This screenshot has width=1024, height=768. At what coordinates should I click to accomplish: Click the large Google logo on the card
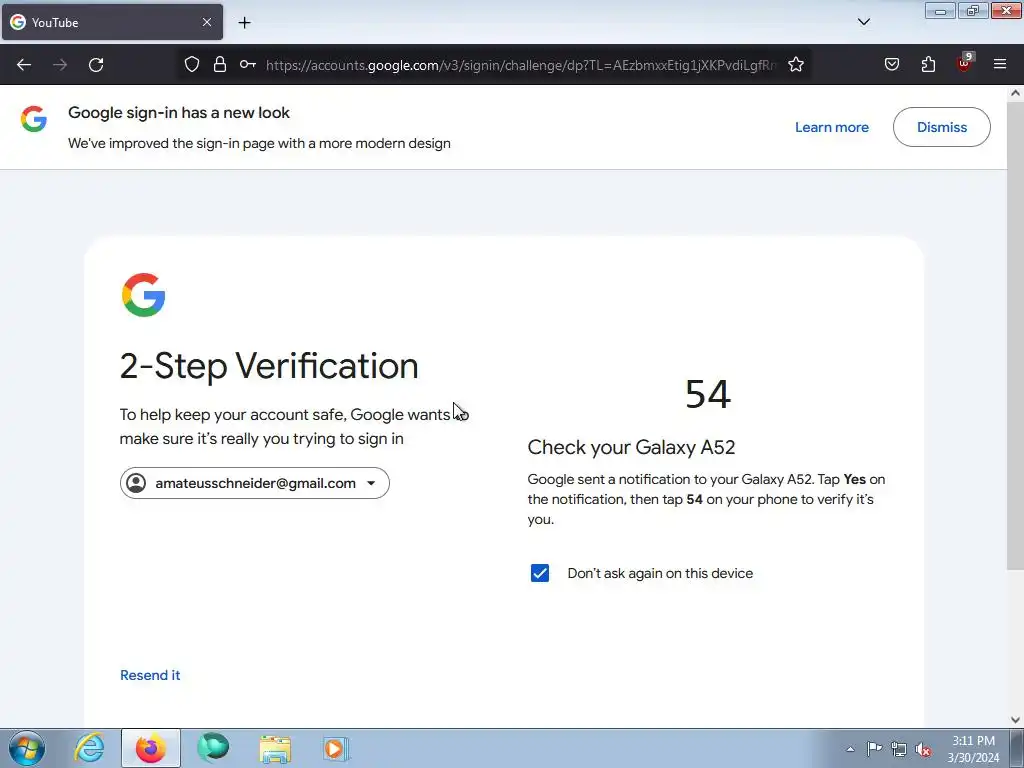point(144,295)
